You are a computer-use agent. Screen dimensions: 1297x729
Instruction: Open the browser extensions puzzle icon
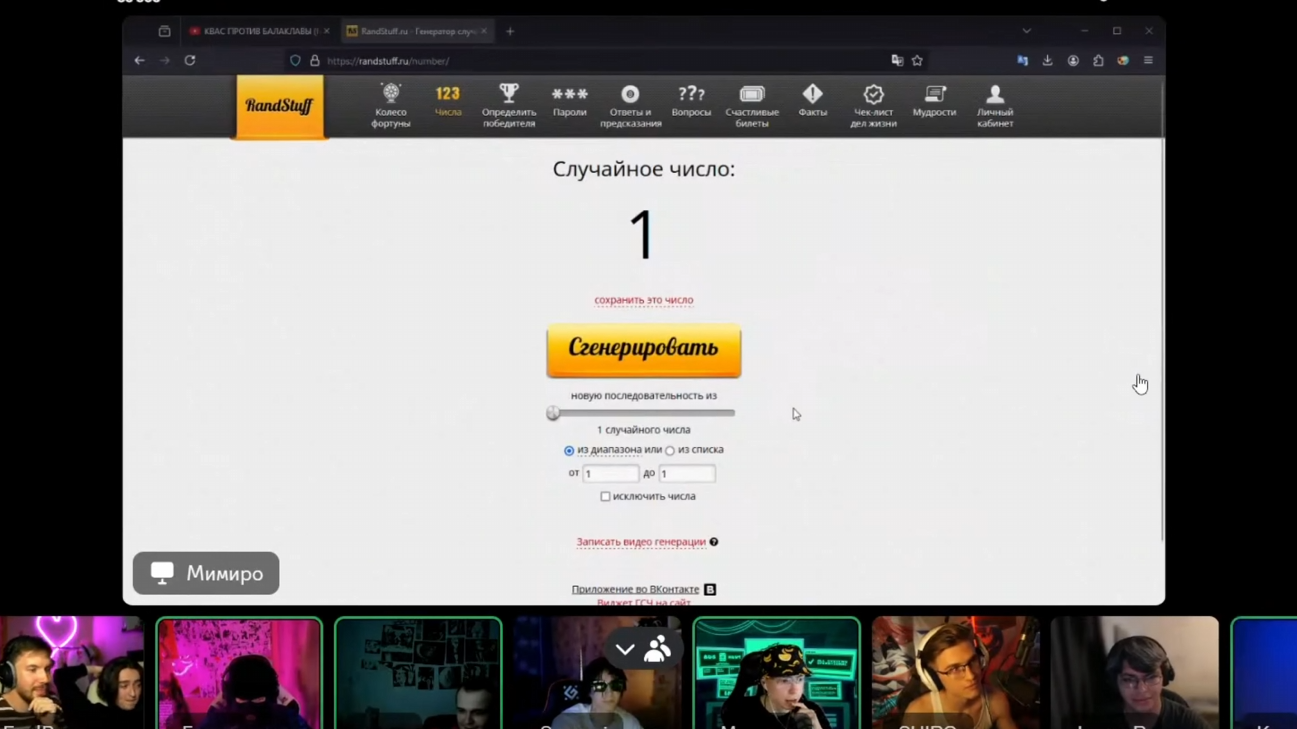coord(1098,61)
